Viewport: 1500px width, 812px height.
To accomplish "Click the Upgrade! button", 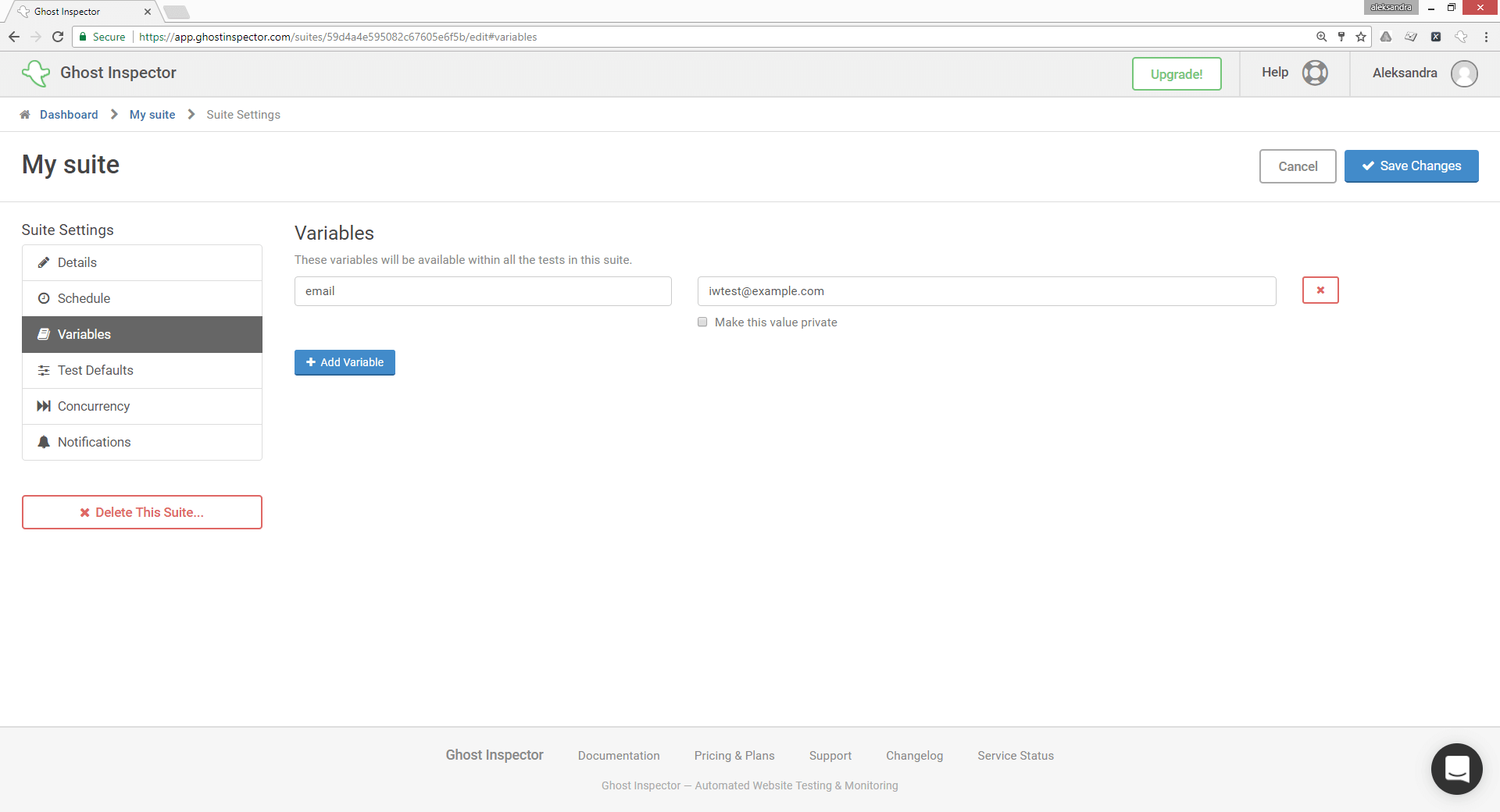I will click(1177, 74).
